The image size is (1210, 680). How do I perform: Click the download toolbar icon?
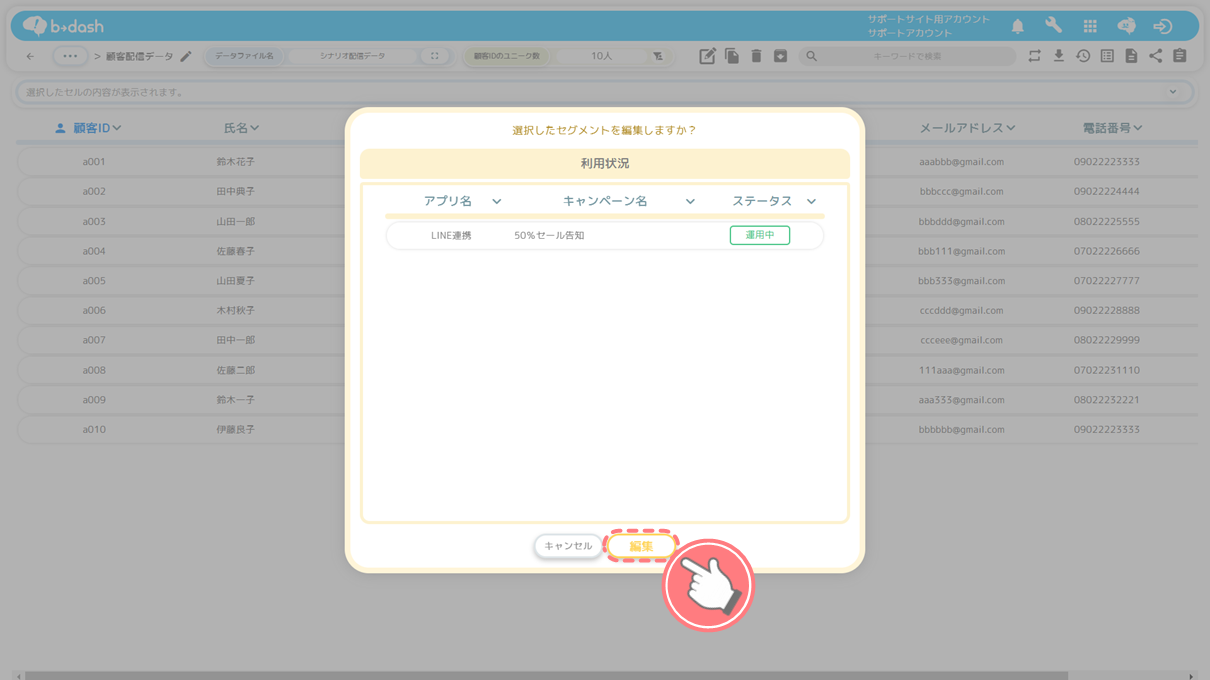click(x=1058, y=56)
